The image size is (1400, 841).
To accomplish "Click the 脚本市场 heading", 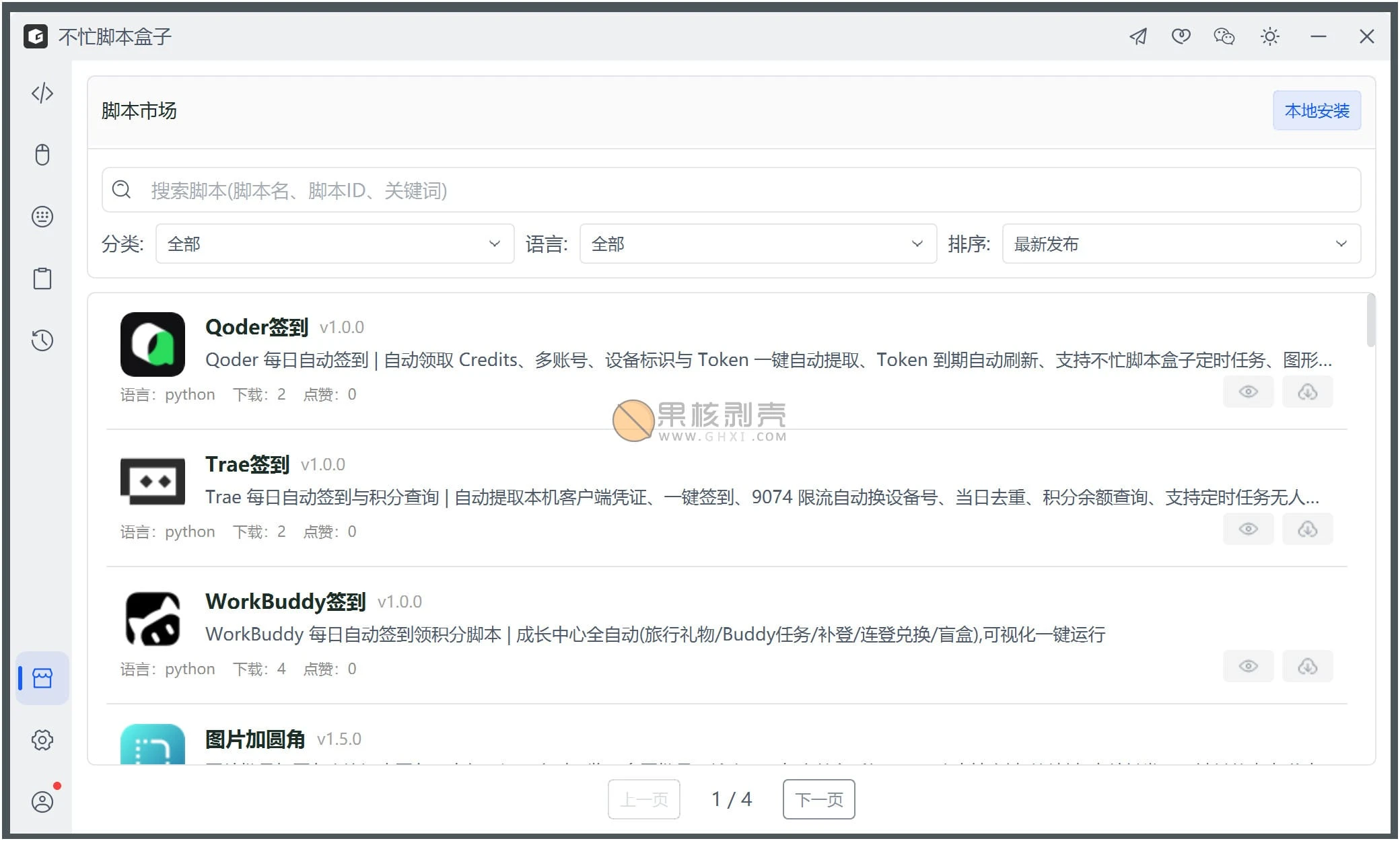I will click(x=139, y=111).
